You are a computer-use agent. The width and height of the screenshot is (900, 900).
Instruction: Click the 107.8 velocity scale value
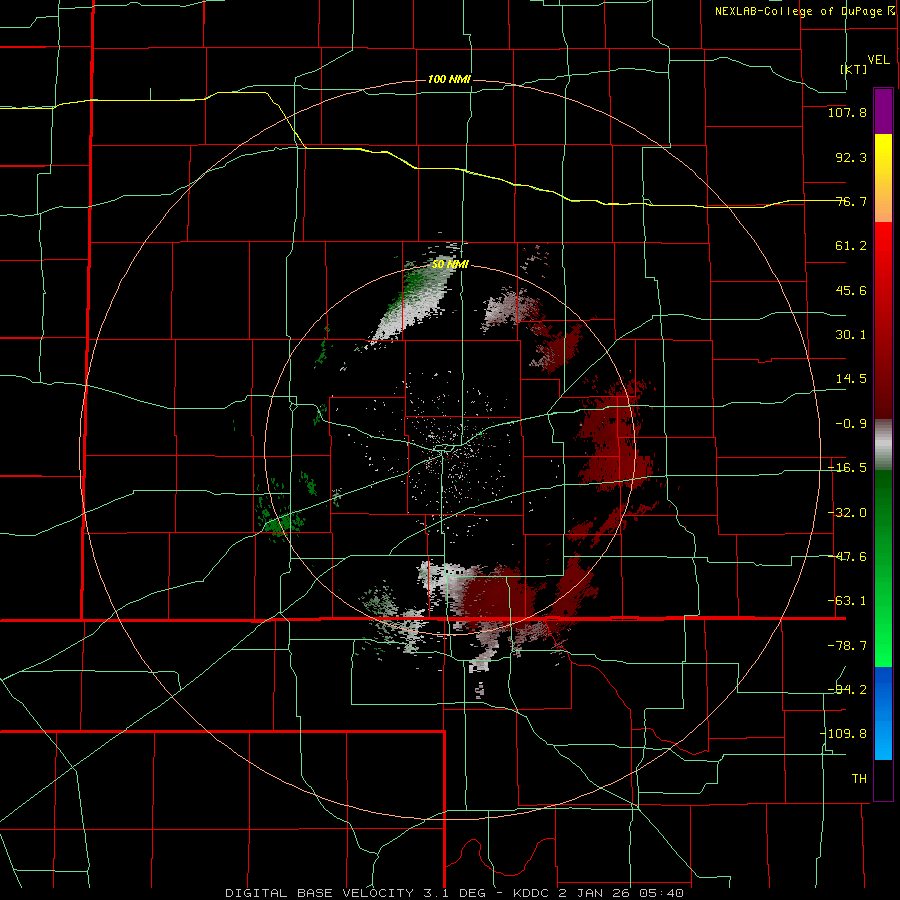tap(847, 112)
